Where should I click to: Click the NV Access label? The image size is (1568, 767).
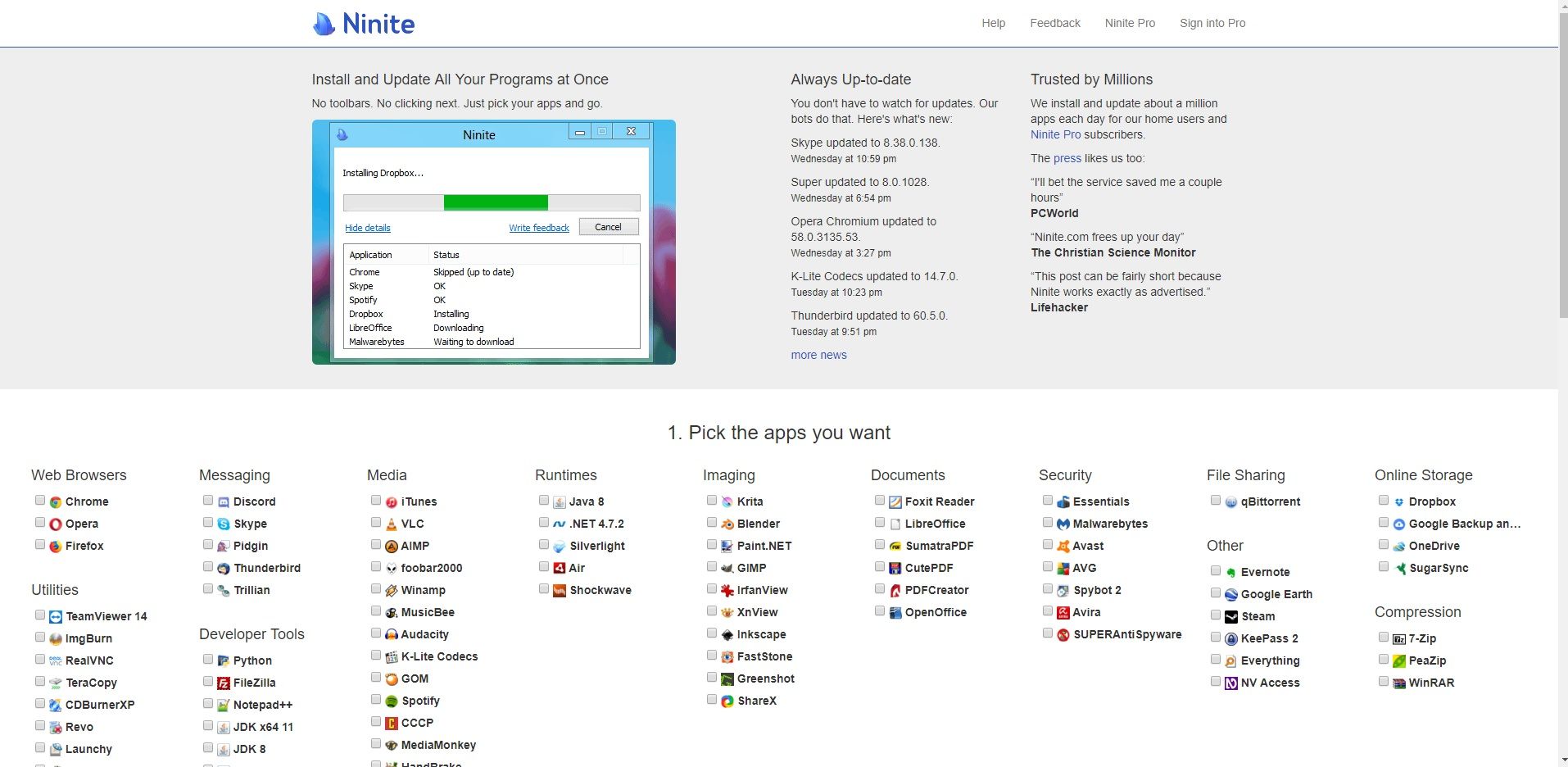tap(1270, 683)
